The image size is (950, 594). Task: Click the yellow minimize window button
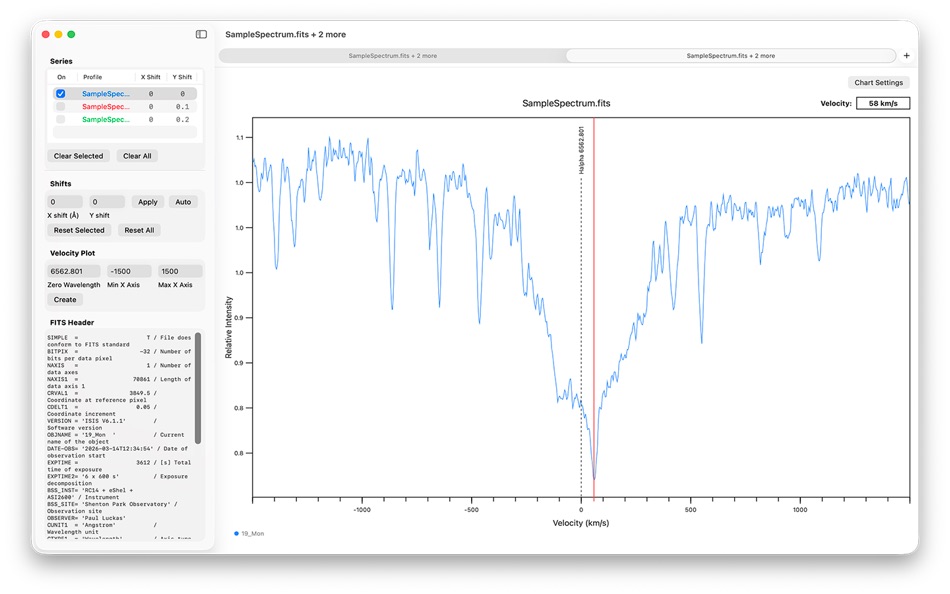tap(58, 35)
